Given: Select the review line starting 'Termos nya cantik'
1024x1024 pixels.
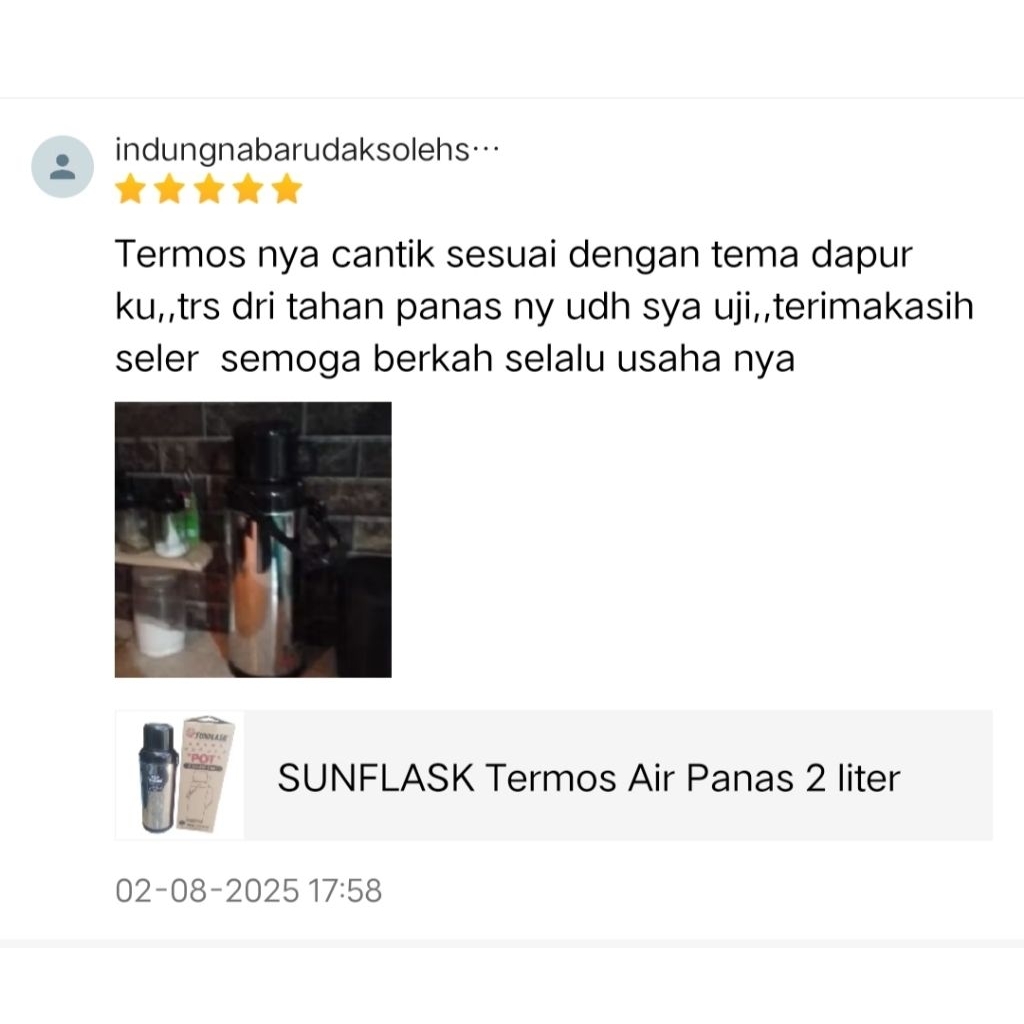Looking at the screenshot, I should point(513,254).
